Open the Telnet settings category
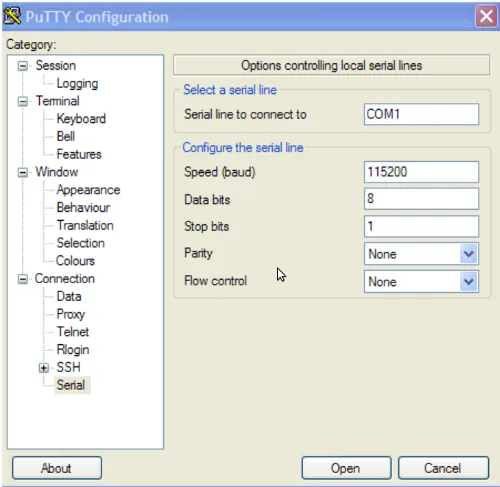This screenshot has width=500, height=487. (x=73, y=332)
